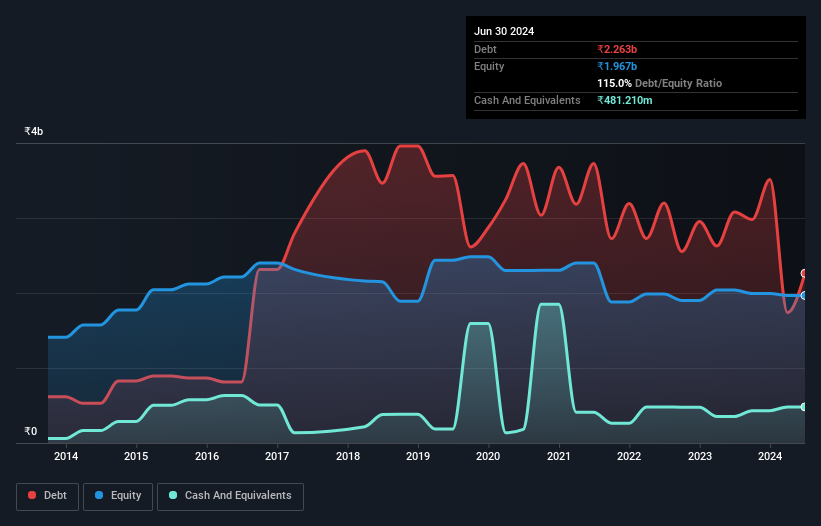Click the Jun 30 2024 tooltip date

tap(504, 31)
